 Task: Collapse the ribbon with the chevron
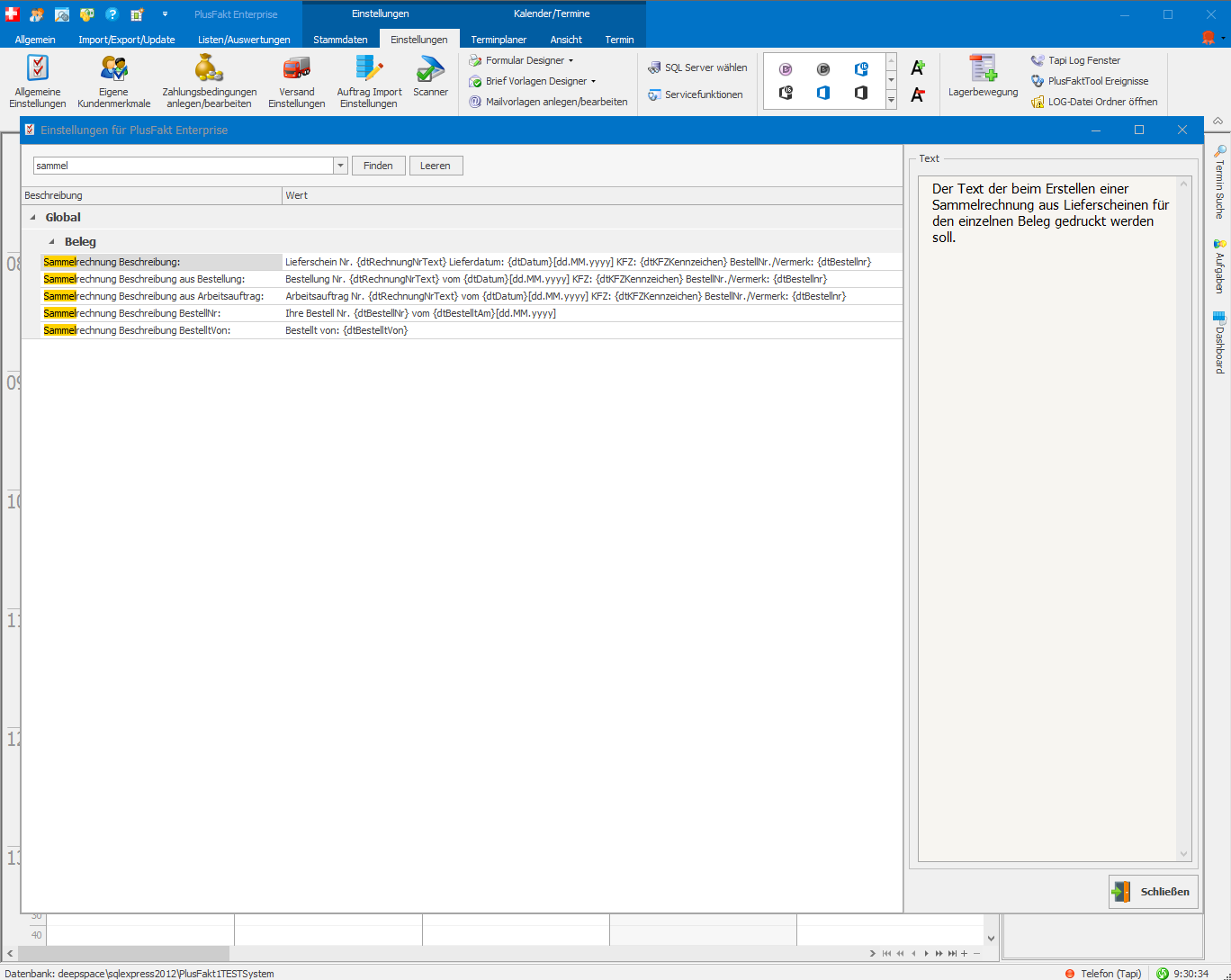[x=1218, y=121]
